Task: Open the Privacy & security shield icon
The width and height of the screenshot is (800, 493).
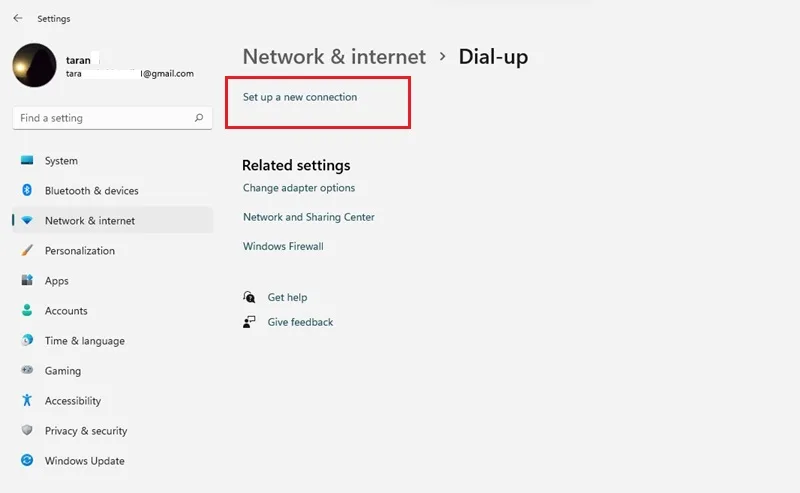Action: [x=27, y=430]
